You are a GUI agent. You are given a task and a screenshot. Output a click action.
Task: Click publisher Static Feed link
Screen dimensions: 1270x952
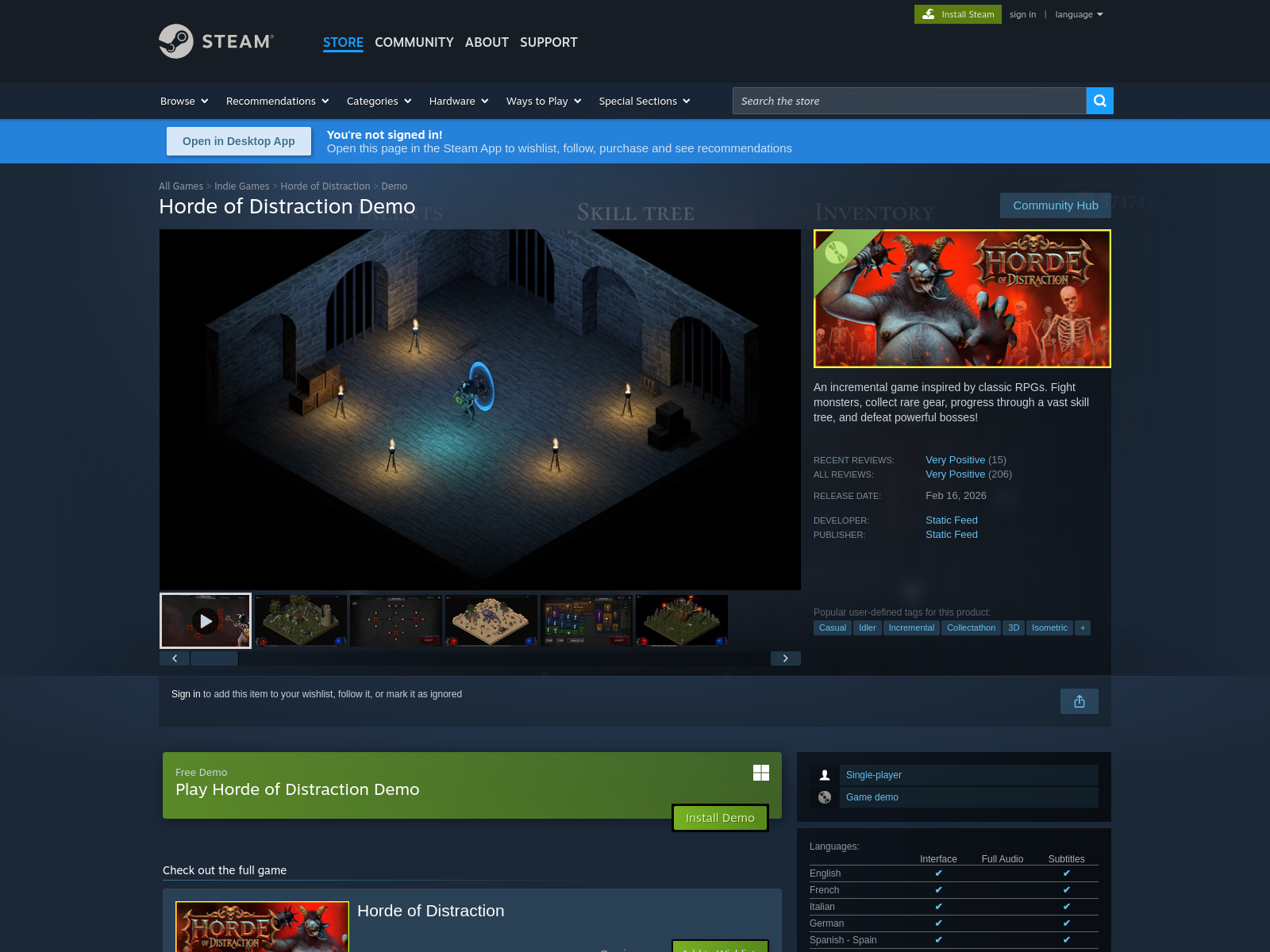[x=952, y=535]
